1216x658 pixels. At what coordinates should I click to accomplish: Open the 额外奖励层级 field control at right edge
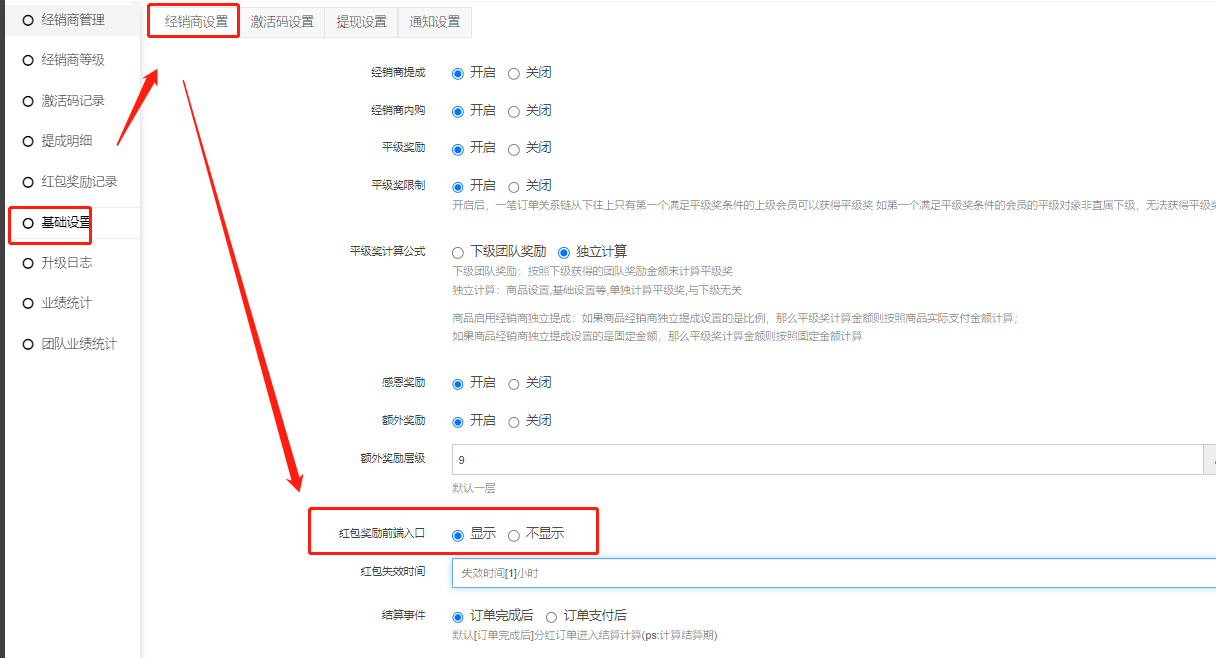click(1209, 460)
